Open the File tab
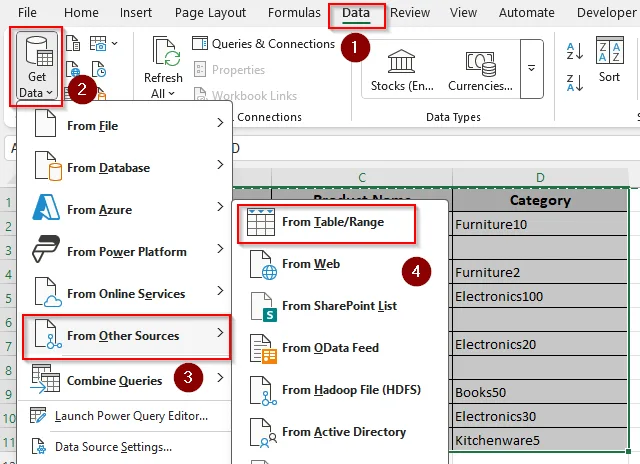Image resolution: width=640 pixels, height=464 pixels. point(27,13)
